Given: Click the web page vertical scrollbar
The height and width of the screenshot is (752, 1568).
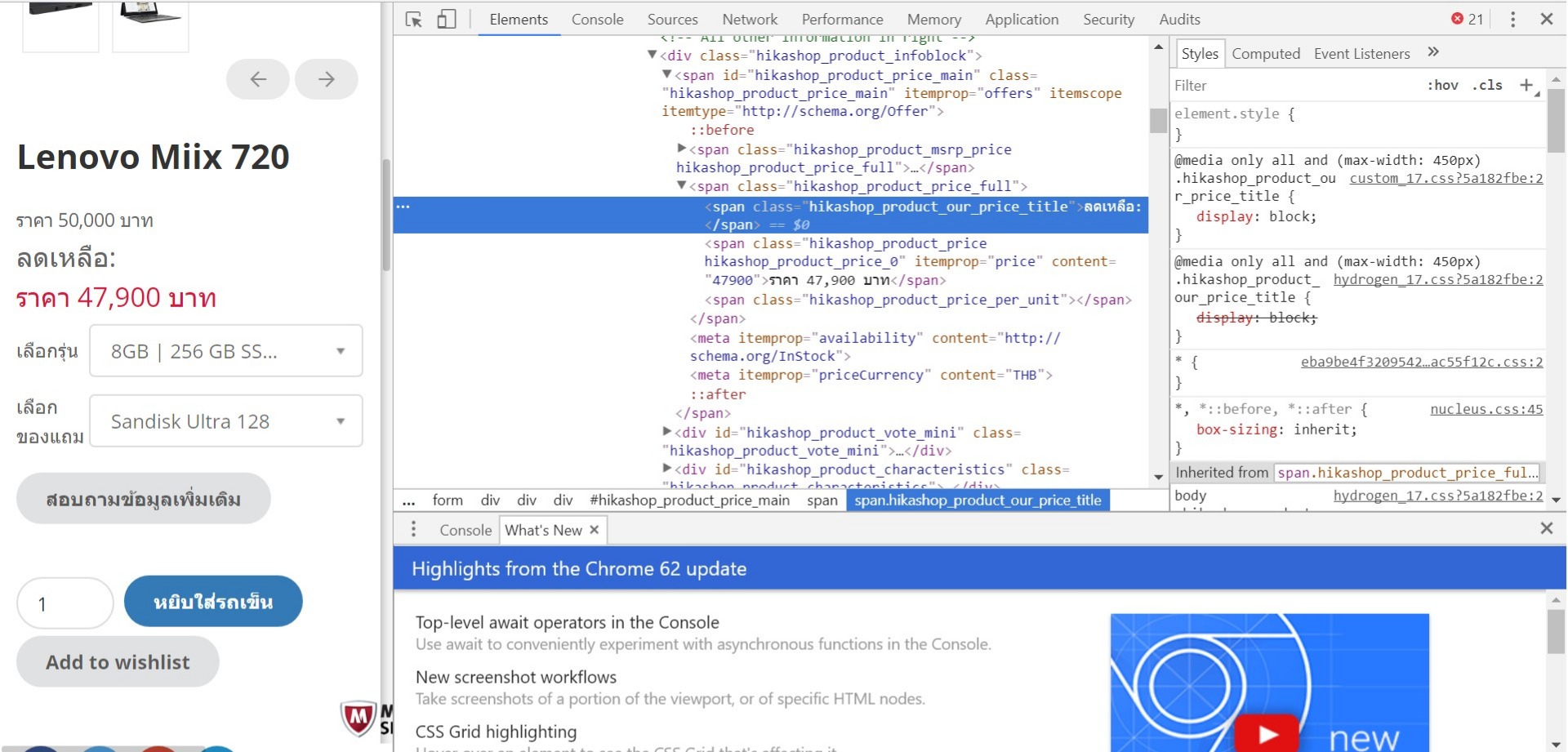Looking at the screenshot, I should click(x=386, y=216).
